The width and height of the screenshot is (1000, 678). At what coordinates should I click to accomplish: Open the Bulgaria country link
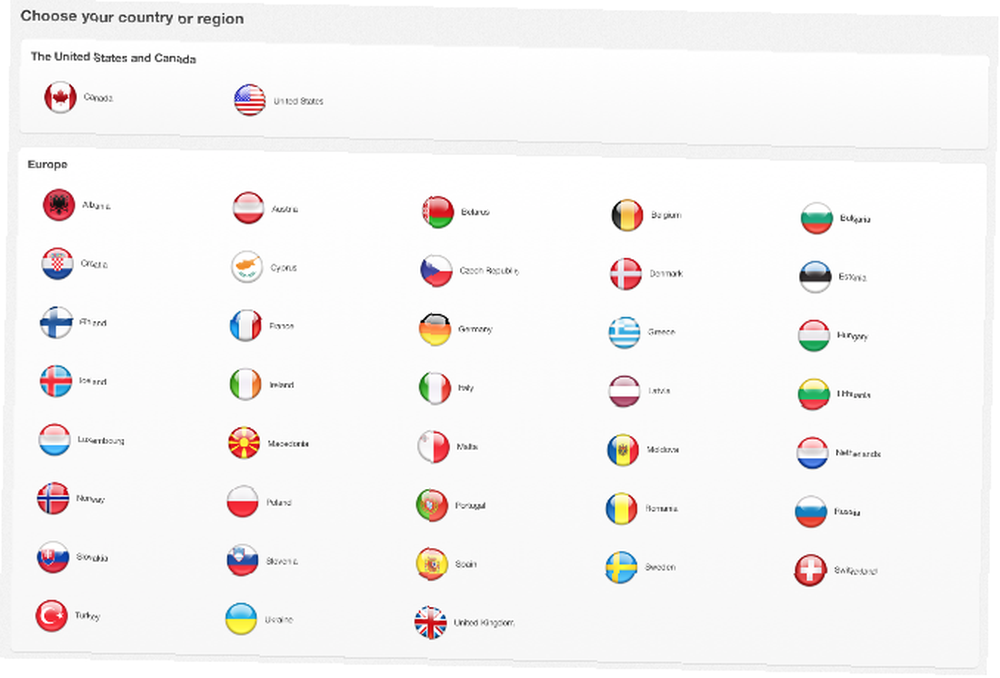[x=855, y=218]
